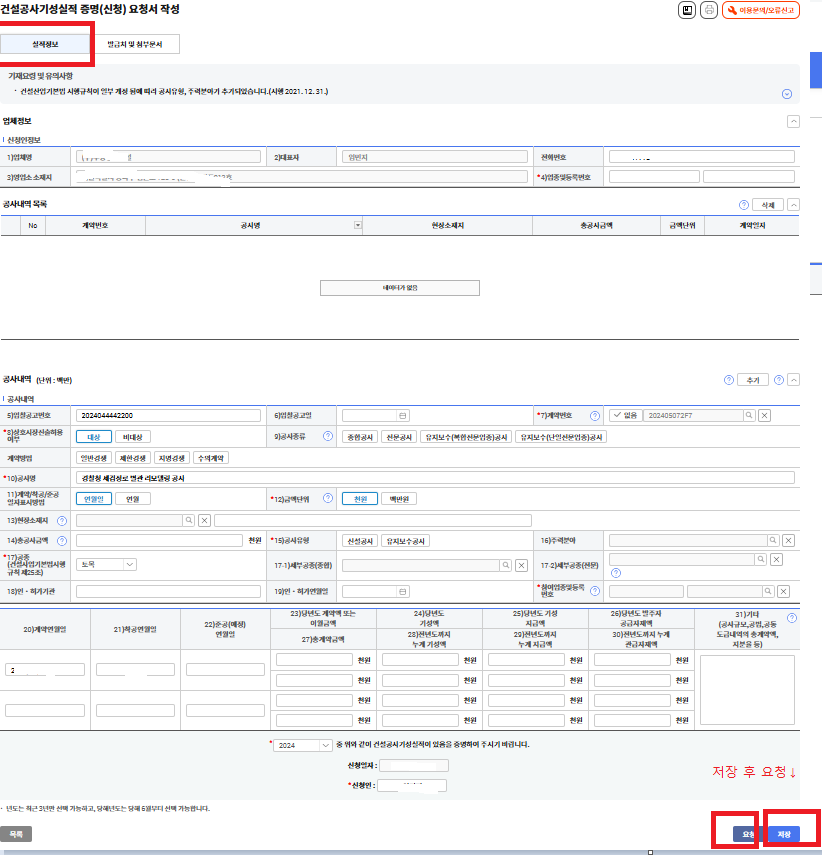
Task: Clear 17-2)세부공종(전문) with the X button
Action: point(777,559)
